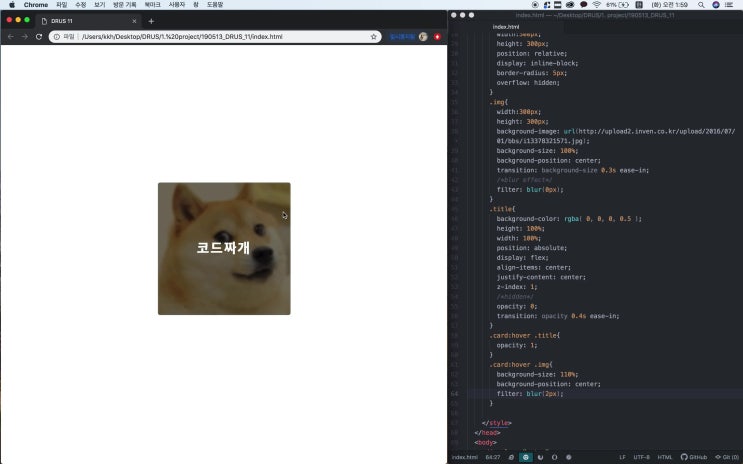Viewport: 743px width, 464px height.
Task: Open the Wi-Fi status menu
Action: 597,5
